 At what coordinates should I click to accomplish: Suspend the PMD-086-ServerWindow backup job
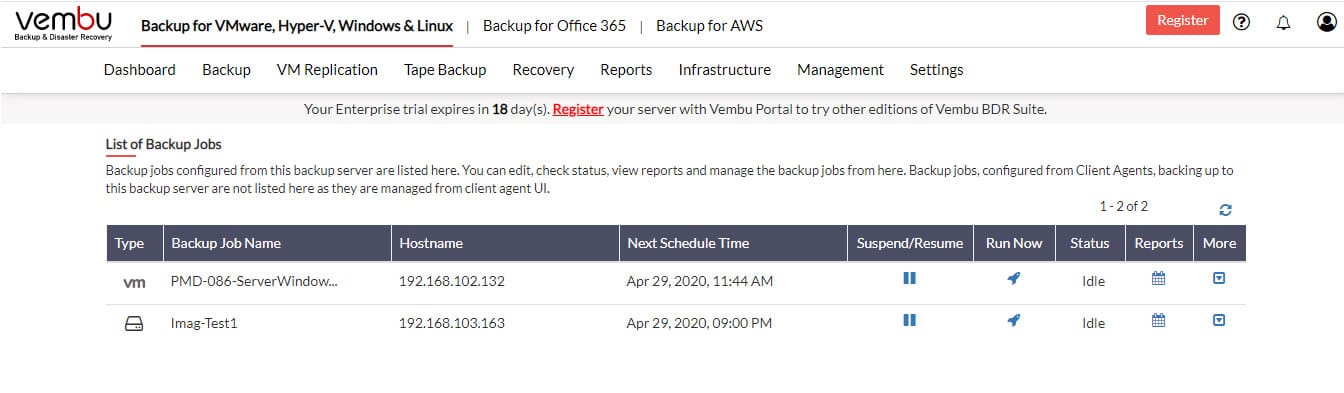click(x=909, y=279)
